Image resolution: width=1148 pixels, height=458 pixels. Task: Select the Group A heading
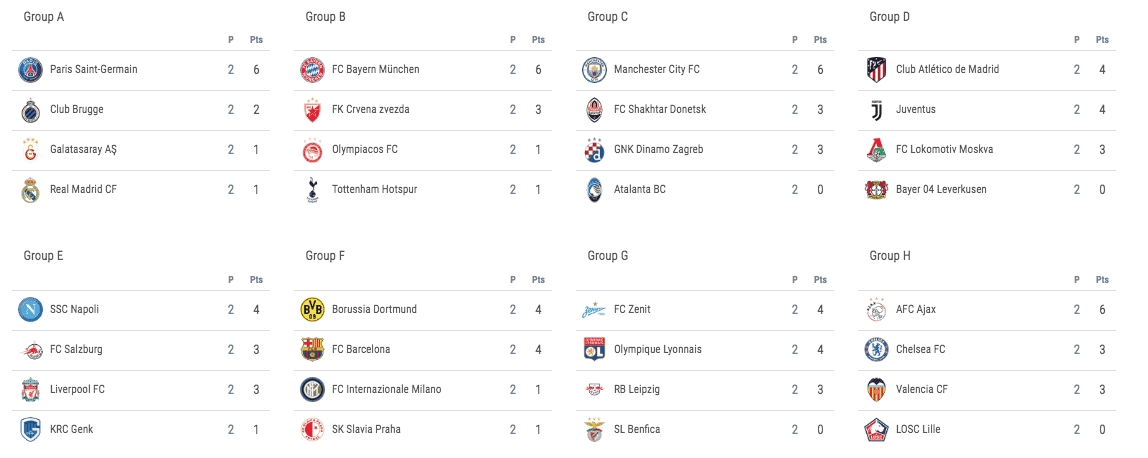tap(44, 16)
